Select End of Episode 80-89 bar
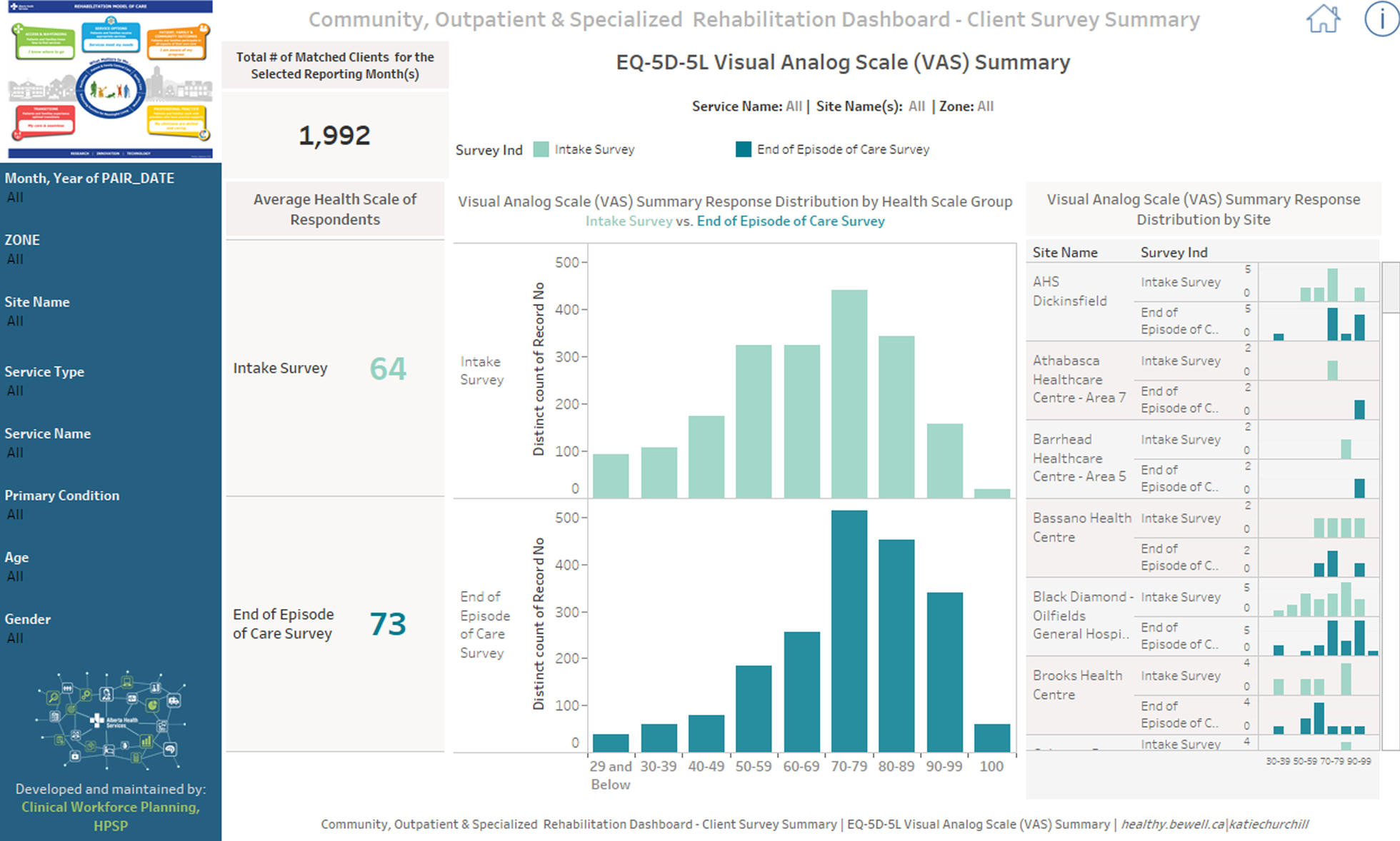The width and height of the screenshot is (1400, 841). click(896, 646)
